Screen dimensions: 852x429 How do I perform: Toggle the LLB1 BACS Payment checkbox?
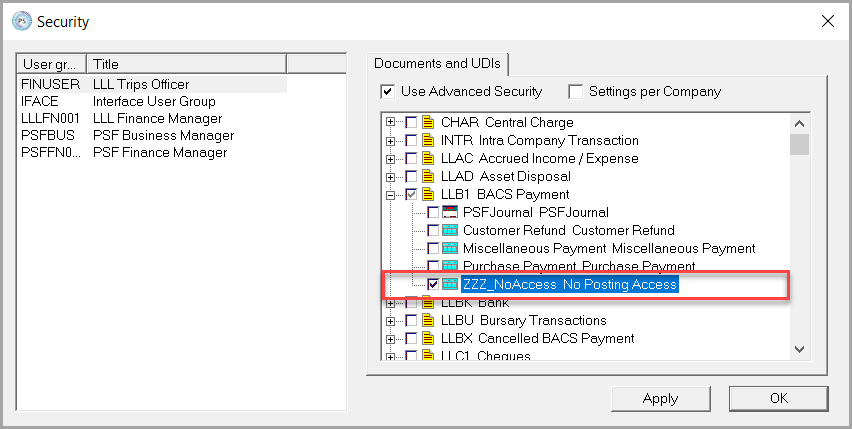point(411,194)
